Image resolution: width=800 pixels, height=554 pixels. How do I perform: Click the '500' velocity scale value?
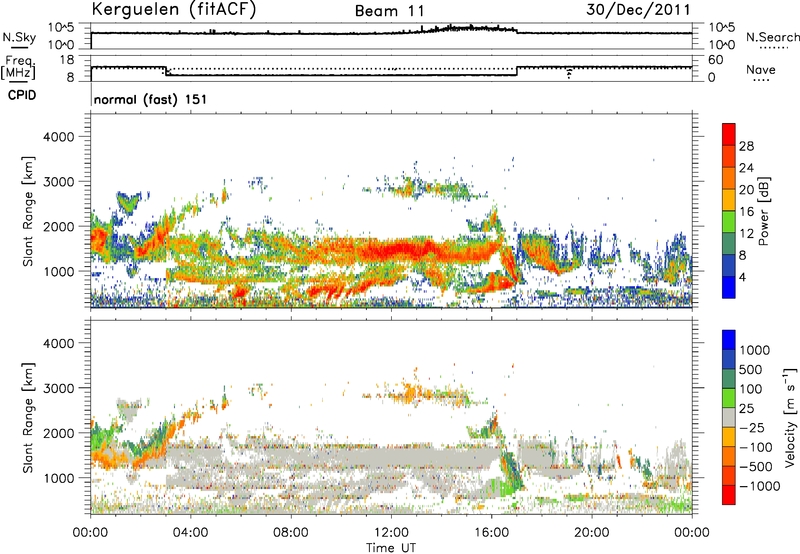(751, 369)
